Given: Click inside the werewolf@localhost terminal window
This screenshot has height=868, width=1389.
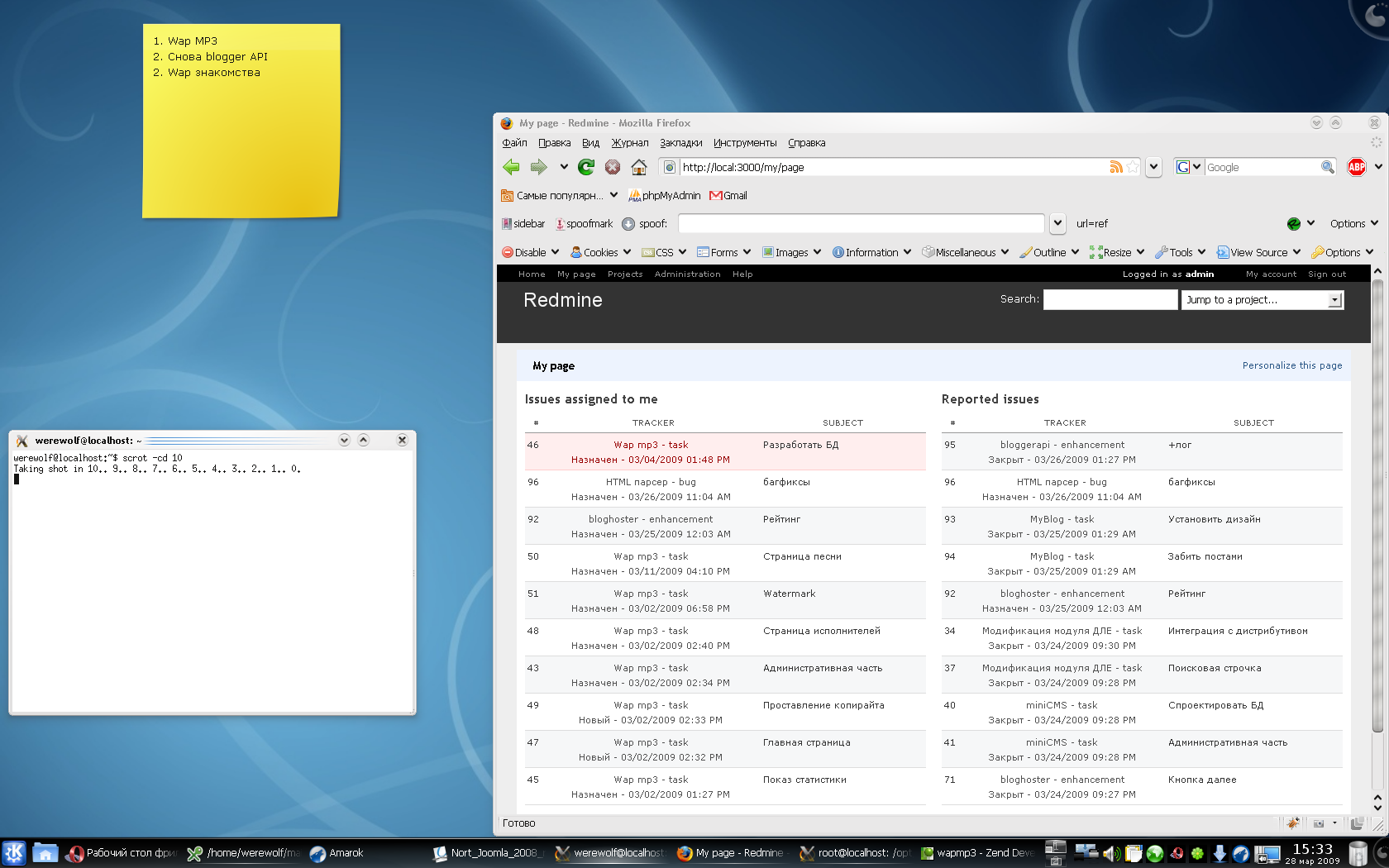Looking at the screenshot, I should [x=212, y=582].
